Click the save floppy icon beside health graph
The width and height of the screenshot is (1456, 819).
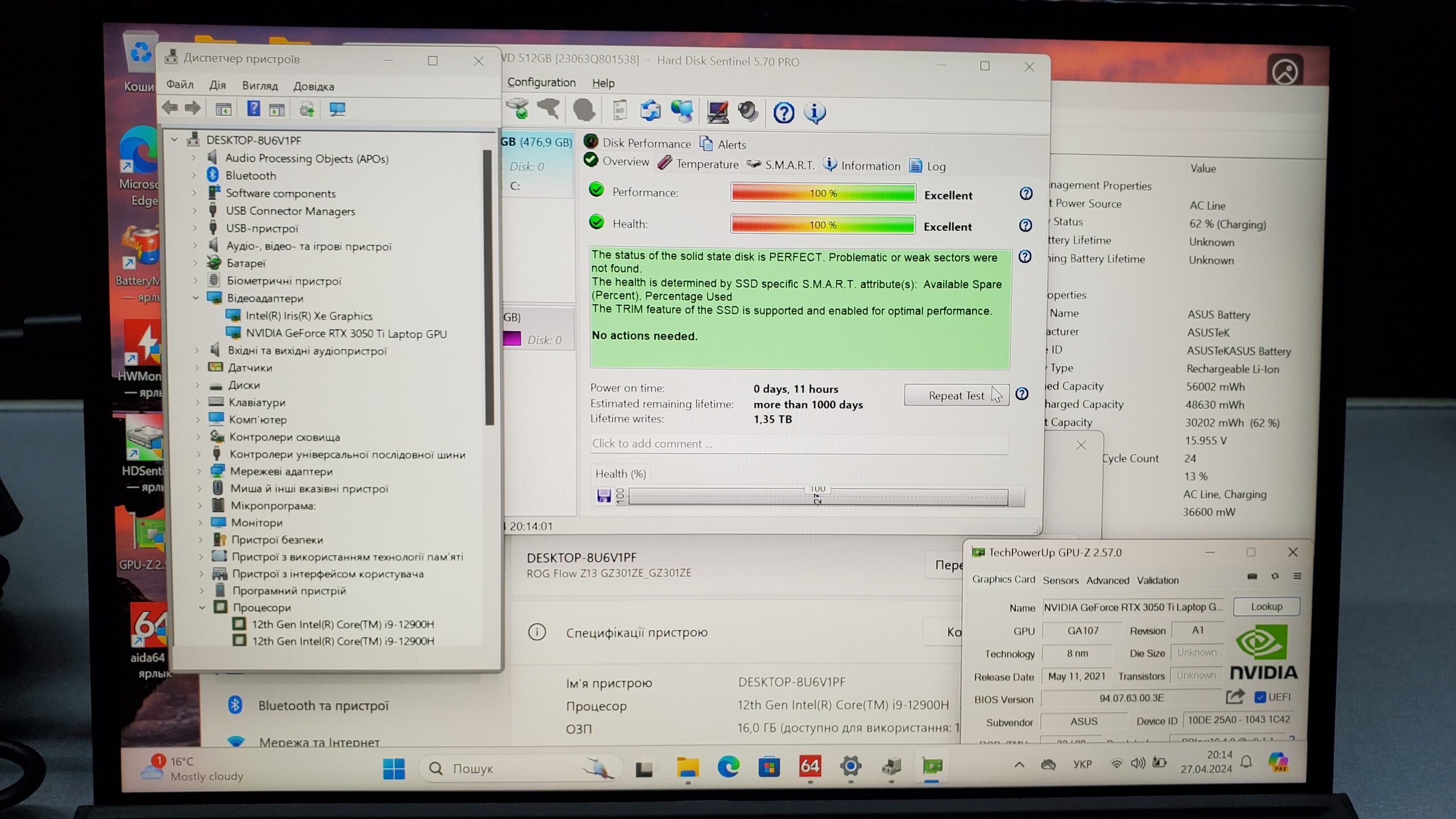[x=603, y=496]
